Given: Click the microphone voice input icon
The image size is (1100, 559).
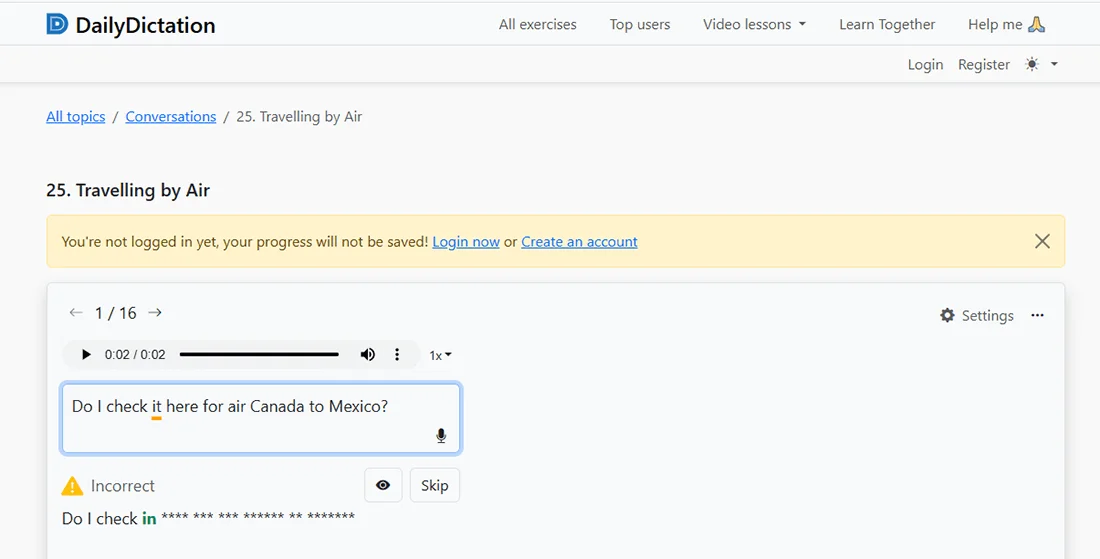Looking at the screenshot, I should 441,435.
